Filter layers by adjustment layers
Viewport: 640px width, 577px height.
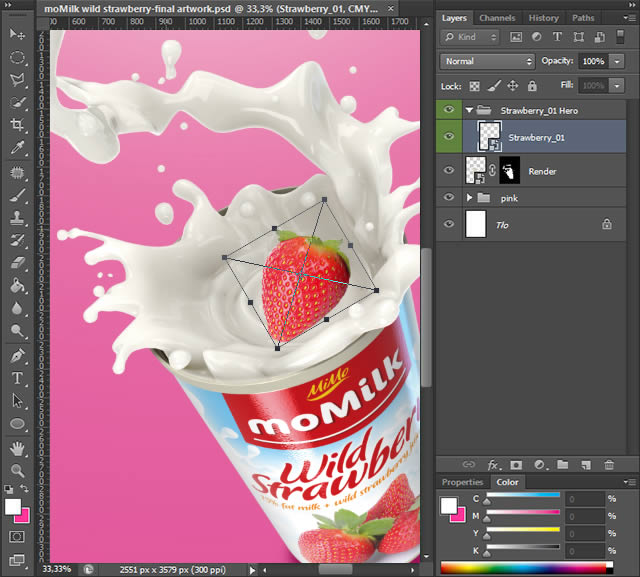point(537,37)
